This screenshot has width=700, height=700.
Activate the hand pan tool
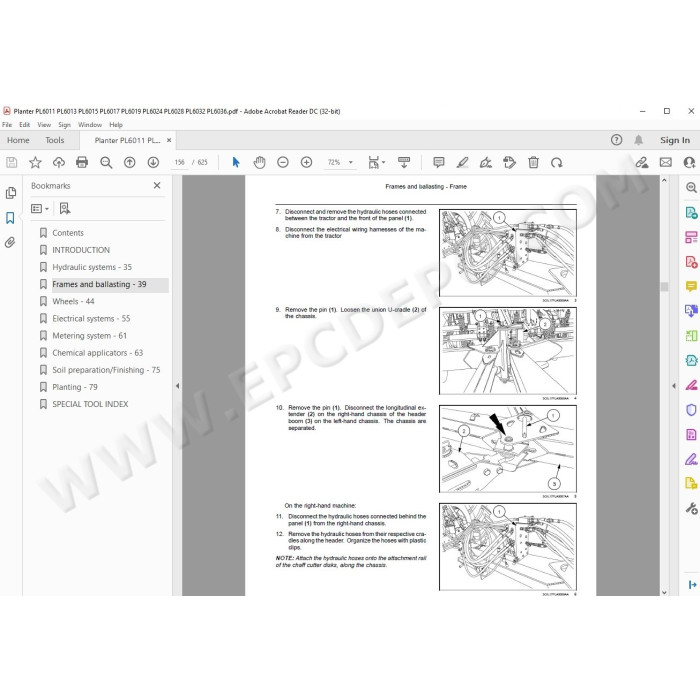[x=259, y=162]
